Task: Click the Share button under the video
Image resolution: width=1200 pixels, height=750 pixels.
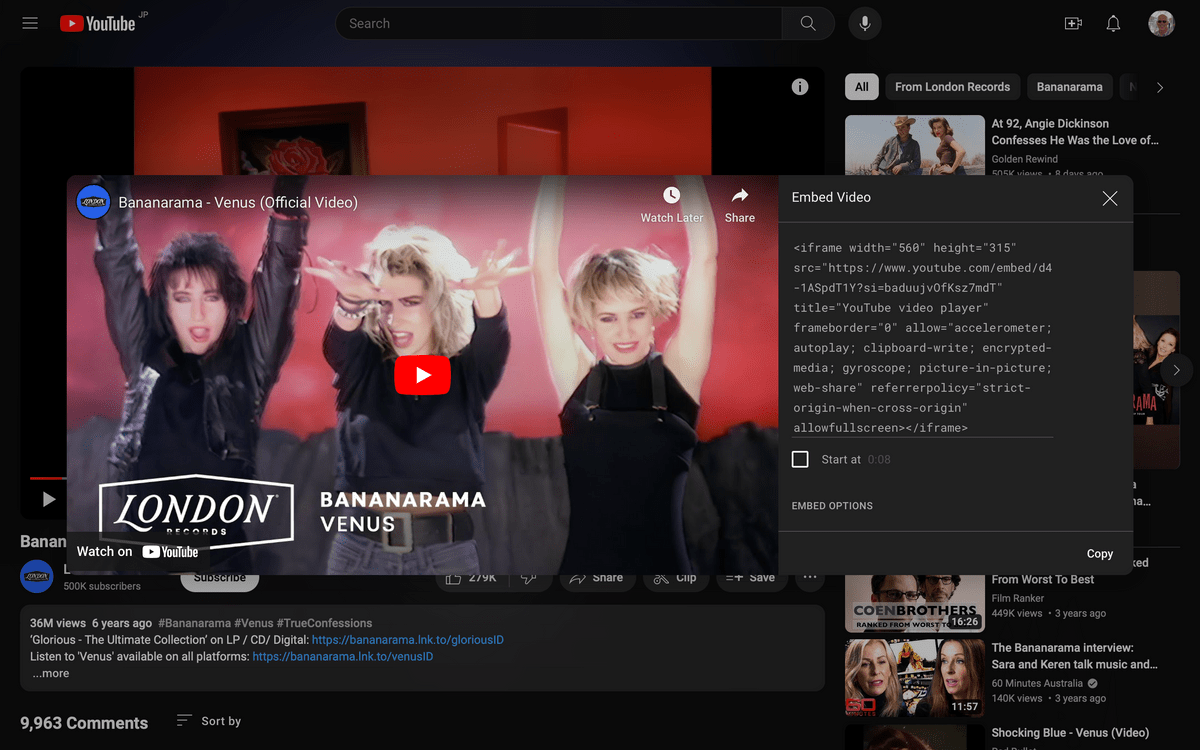Action: (597, 577)
